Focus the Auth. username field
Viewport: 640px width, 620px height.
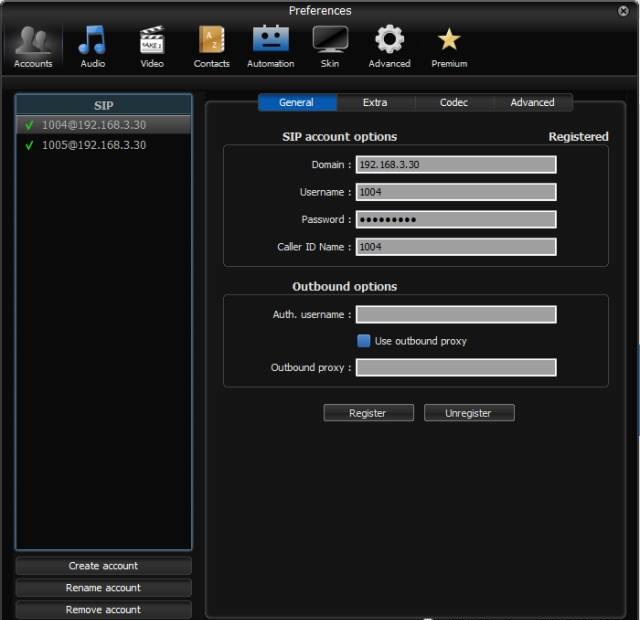coord(456,315)
